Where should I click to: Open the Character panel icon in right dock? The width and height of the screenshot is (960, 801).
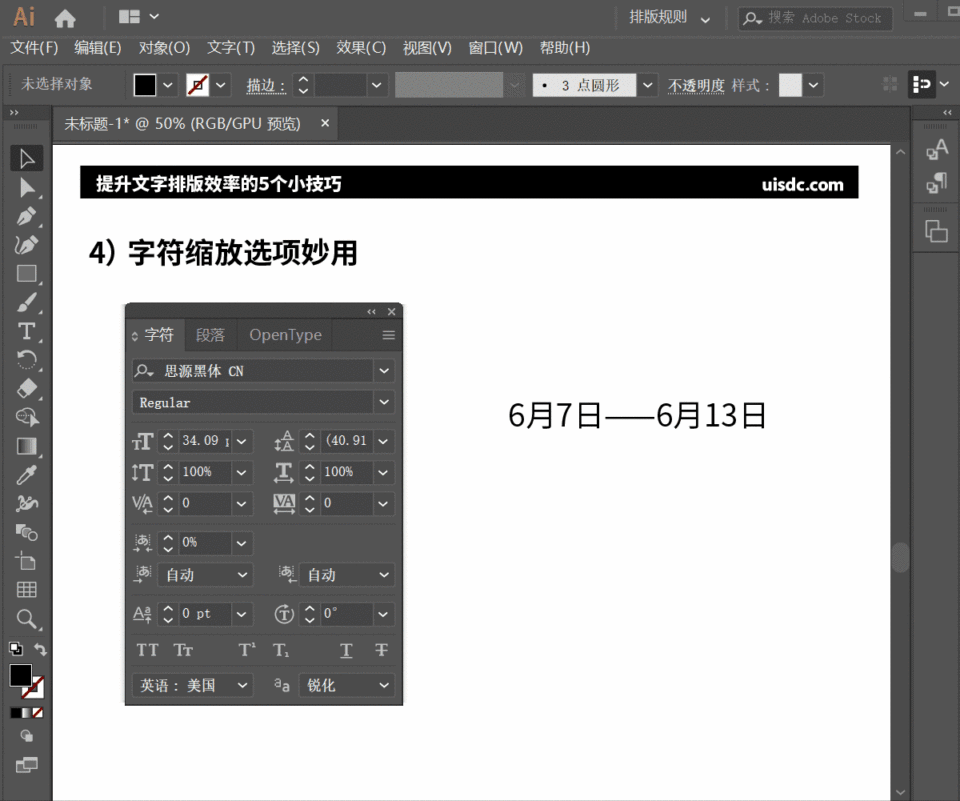[936, 148]
